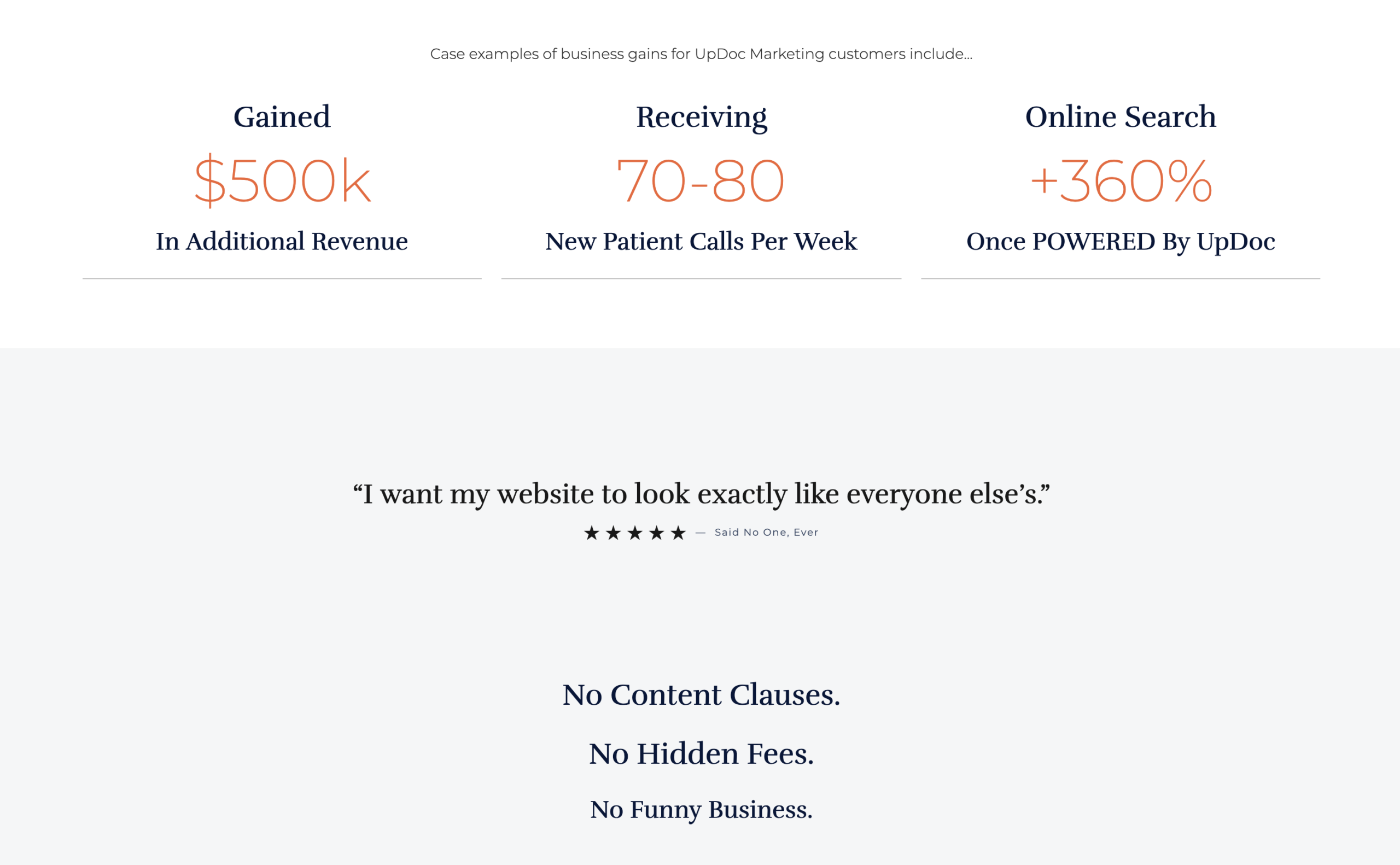Select the orange "70-80" number
The width and height of the screenshot is (1400, 865).
pos(701,181)
